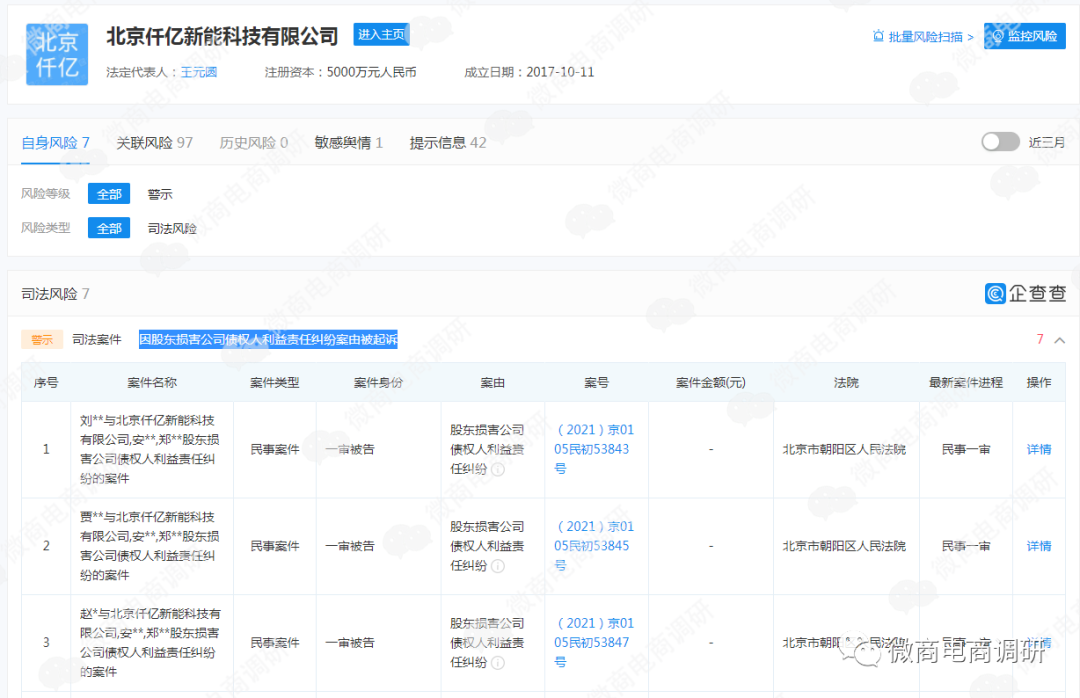Screen dimensions: 1080x698
Task: Click the 北京仟亿 company logo
Action: [x=56, y=54]
